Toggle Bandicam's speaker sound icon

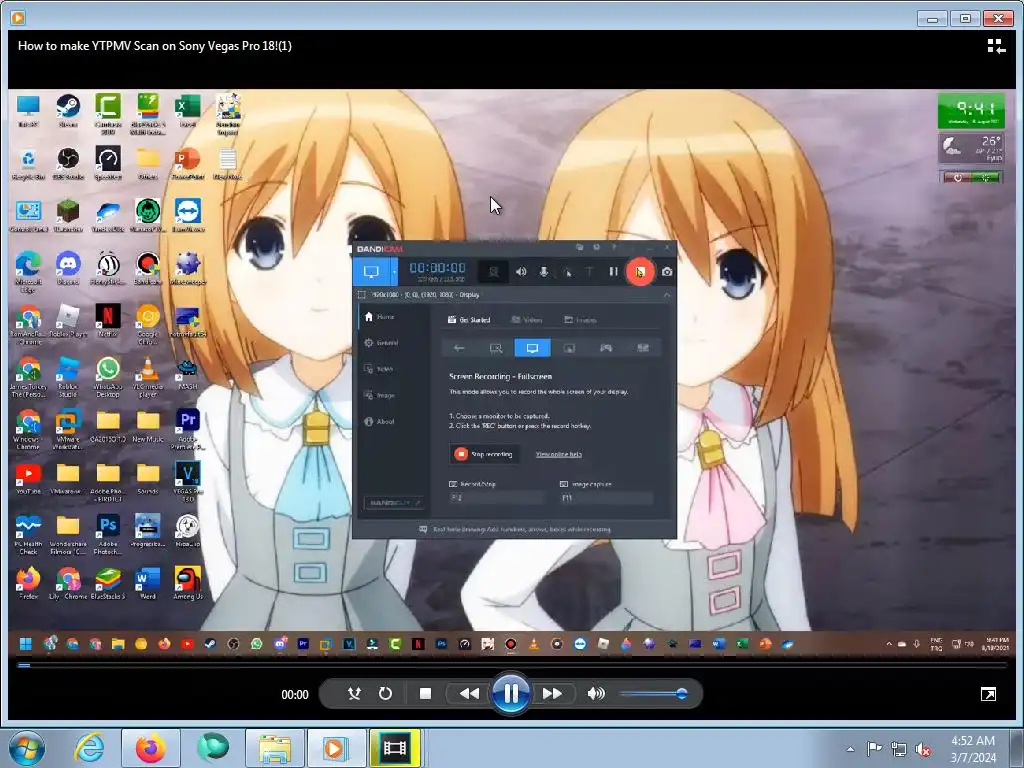(x=520, y=271)
